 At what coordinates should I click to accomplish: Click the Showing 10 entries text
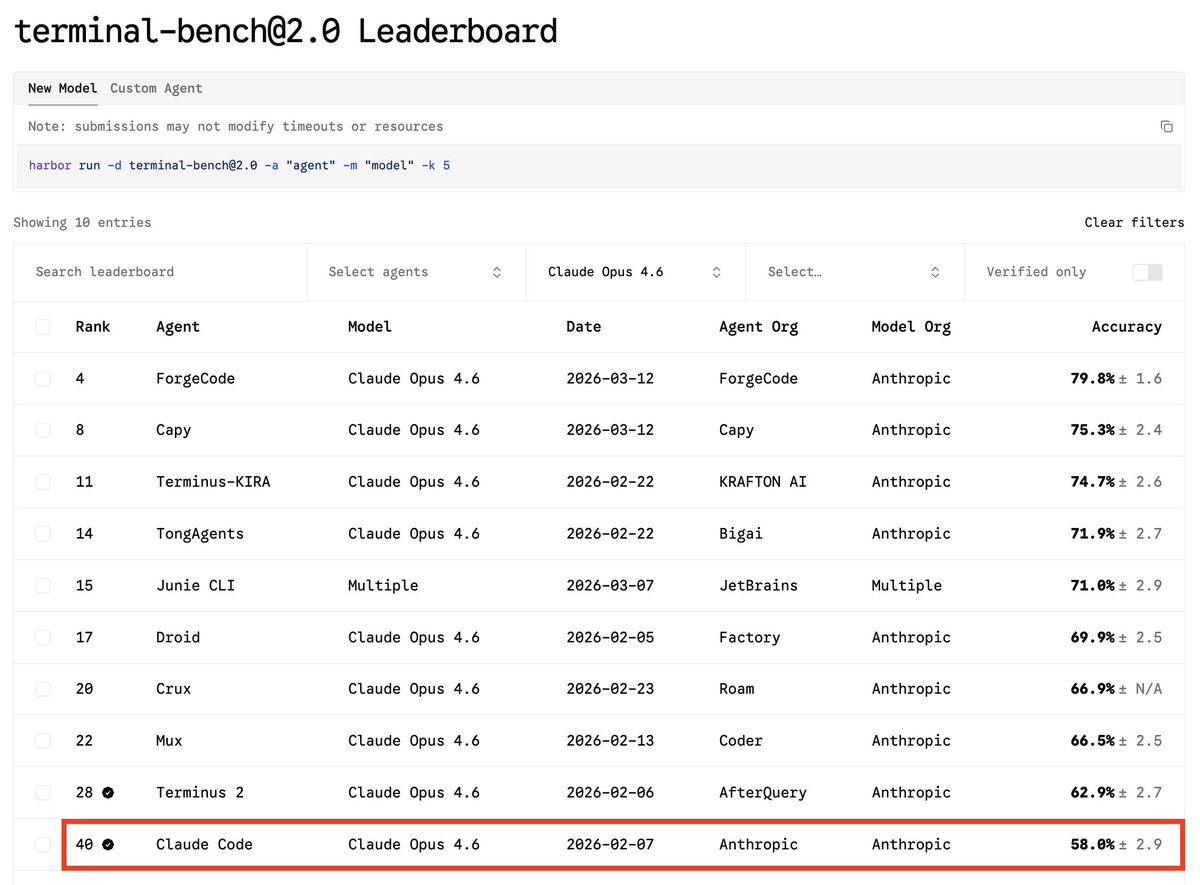pyautogui.click(x=82, y=222)
